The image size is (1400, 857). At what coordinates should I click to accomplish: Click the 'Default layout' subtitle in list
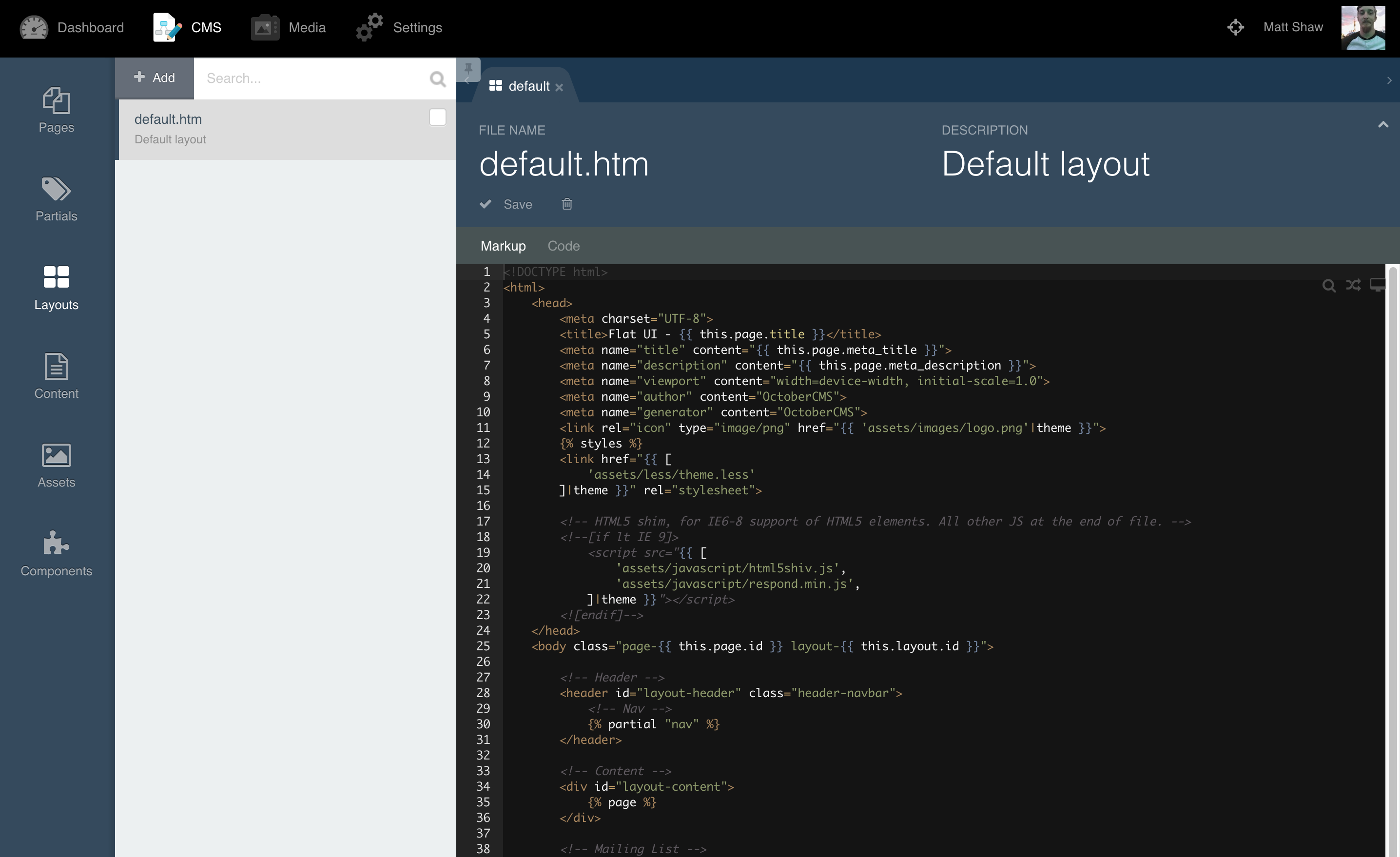(170, 139)
